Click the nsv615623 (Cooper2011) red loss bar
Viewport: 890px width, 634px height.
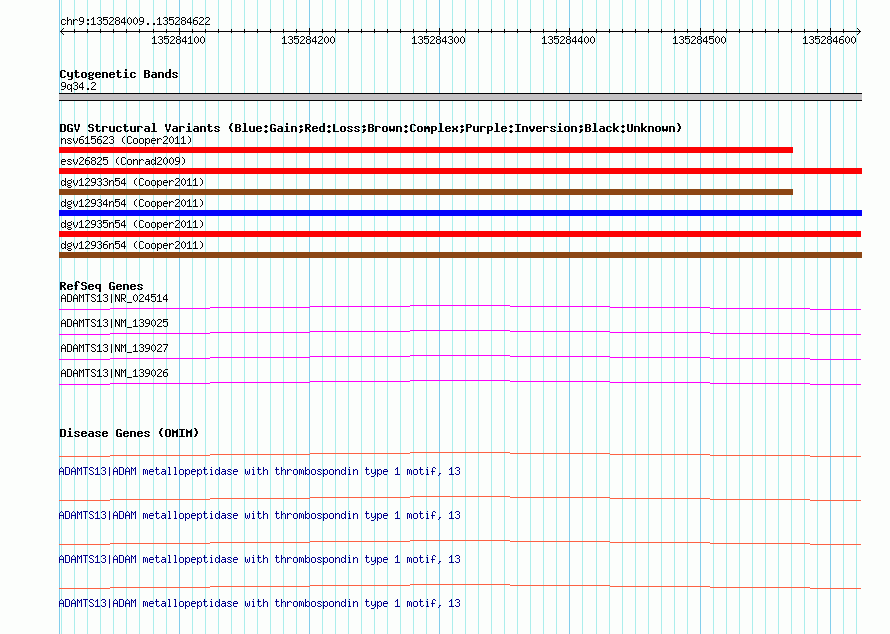pyautogui.click(x=426, y=150)
